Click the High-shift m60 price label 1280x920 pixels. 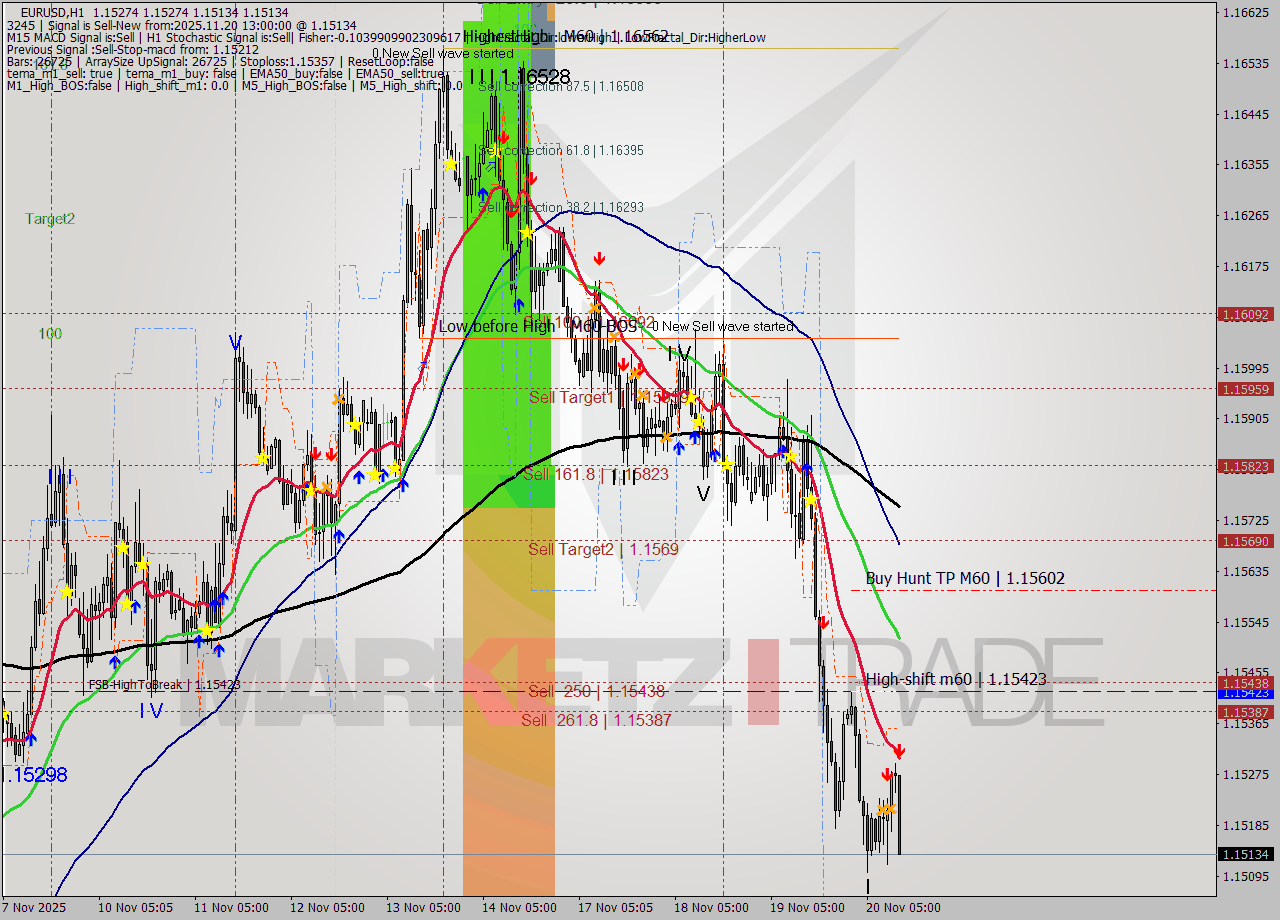click(957, 679)
